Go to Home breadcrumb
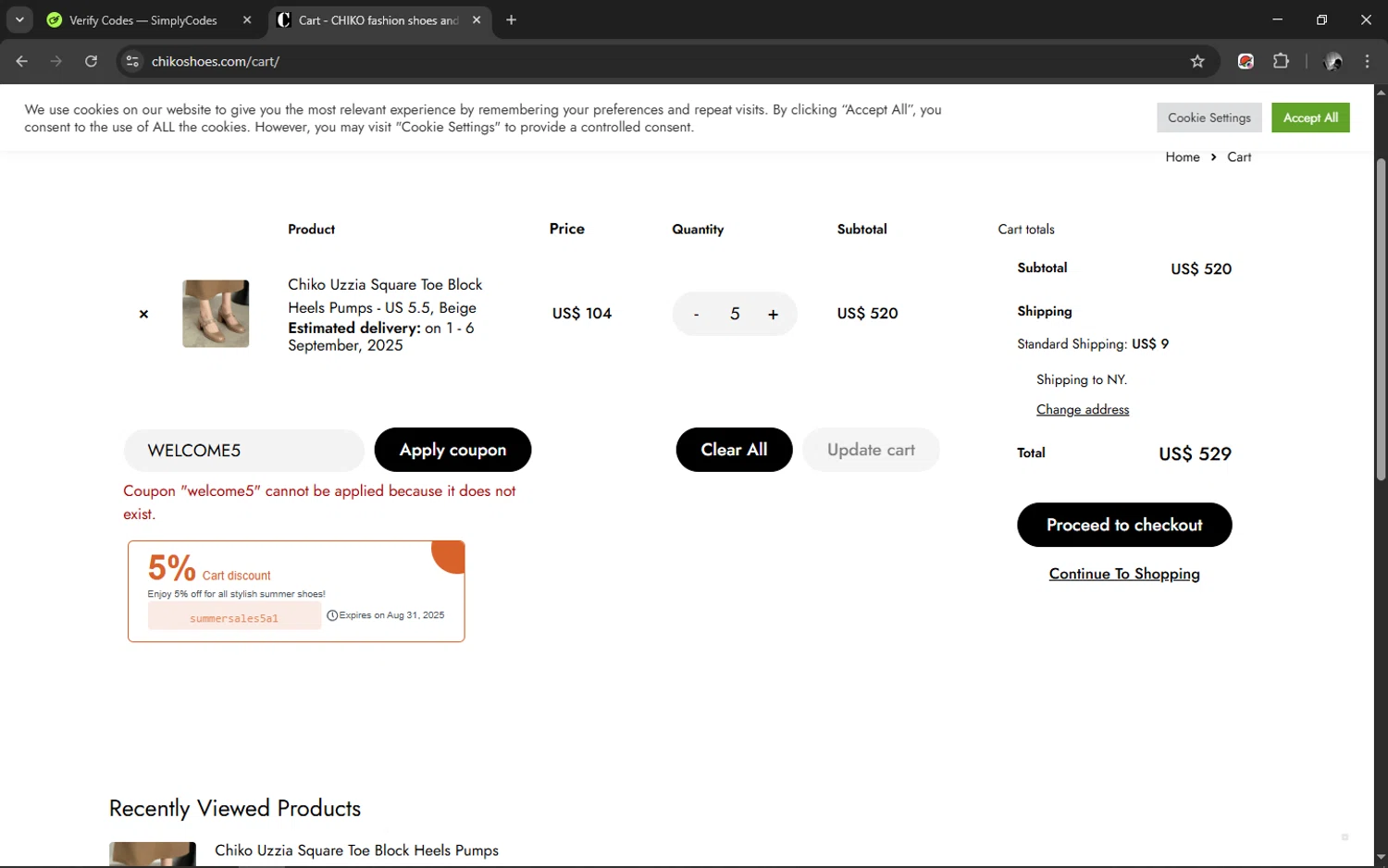This screenshot has height=868, width=1388. 1183,157
